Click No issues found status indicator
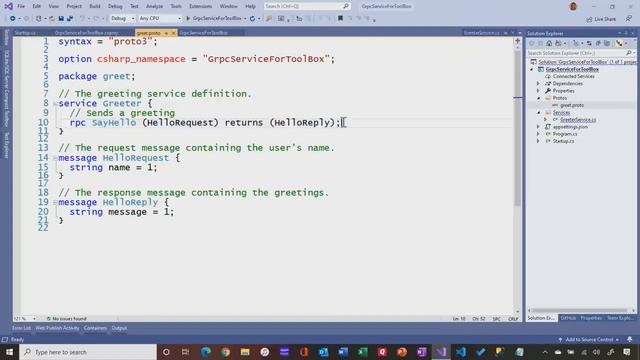 66,318
